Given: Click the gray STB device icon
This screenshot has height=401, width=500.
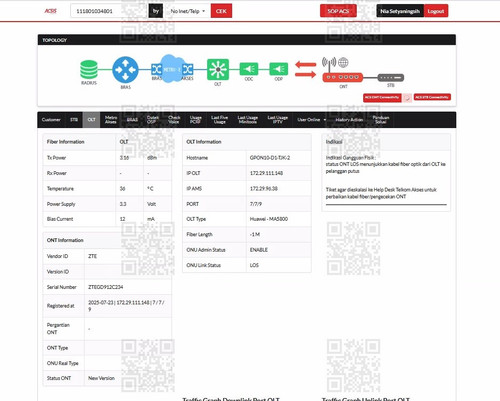Looking at the screenshot, I should pos(391,78).
